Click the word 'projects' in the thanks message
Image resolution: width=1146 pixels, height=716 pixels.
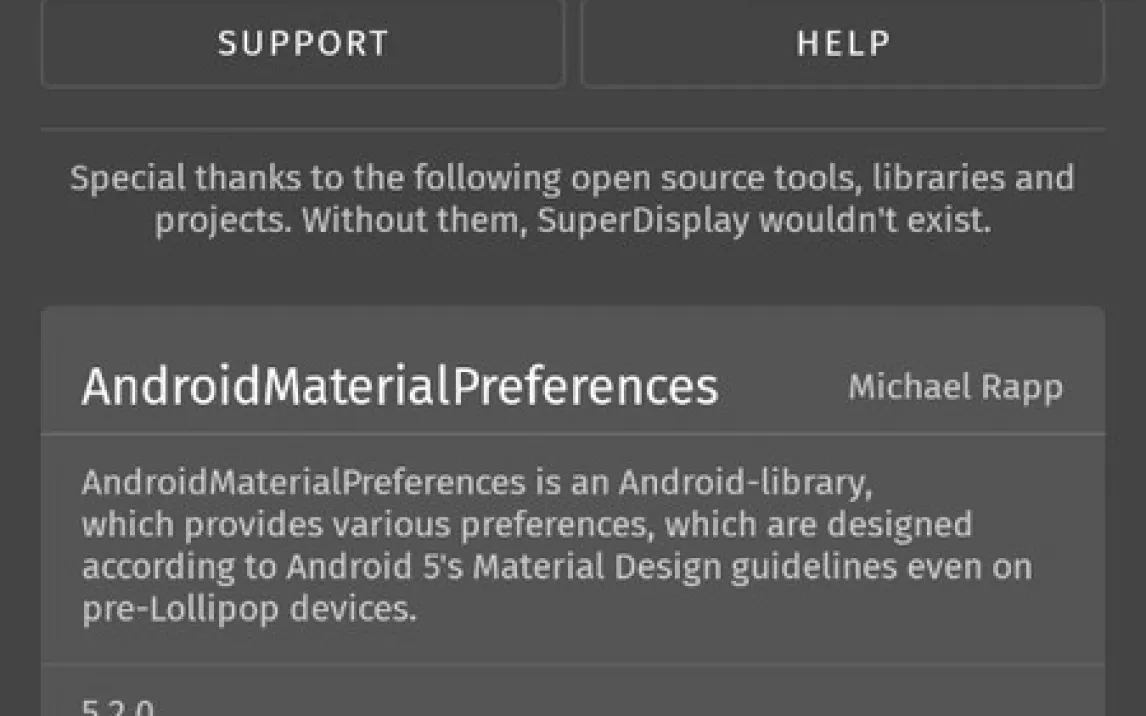[x=218, y=220]
